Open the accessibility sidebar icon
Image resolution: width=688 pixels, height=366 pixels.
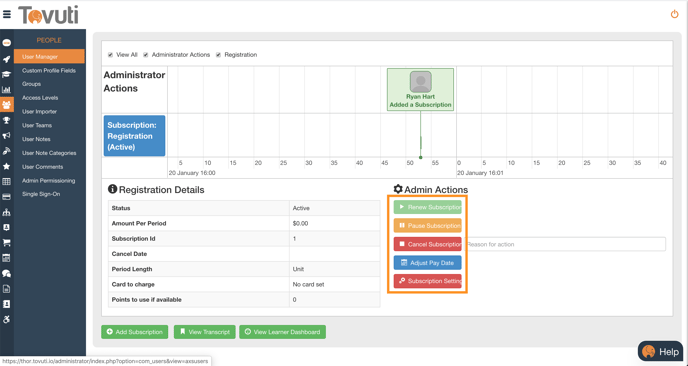pos(7,319)
